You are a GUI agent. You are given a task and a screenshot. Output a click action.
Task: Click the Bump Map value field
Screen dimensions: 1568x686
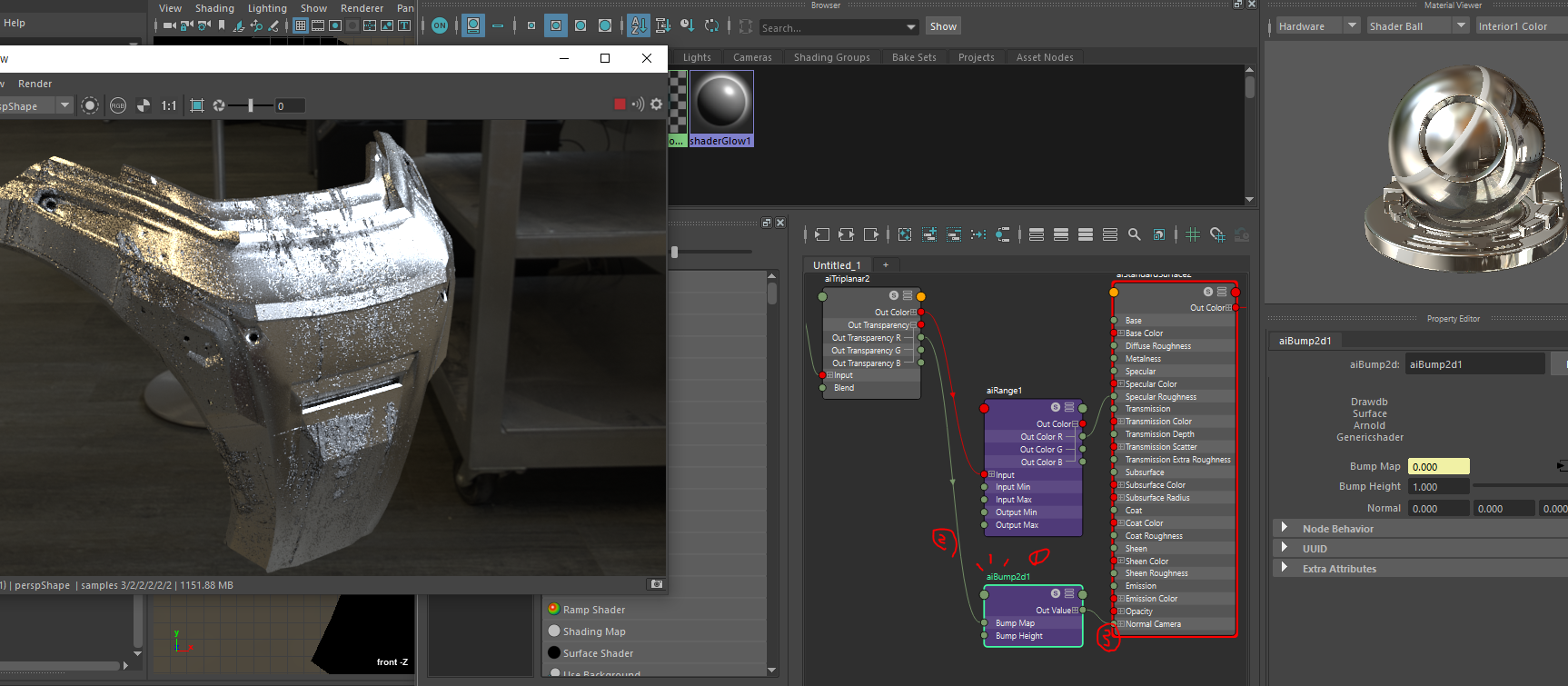(x=1438, y=466)
